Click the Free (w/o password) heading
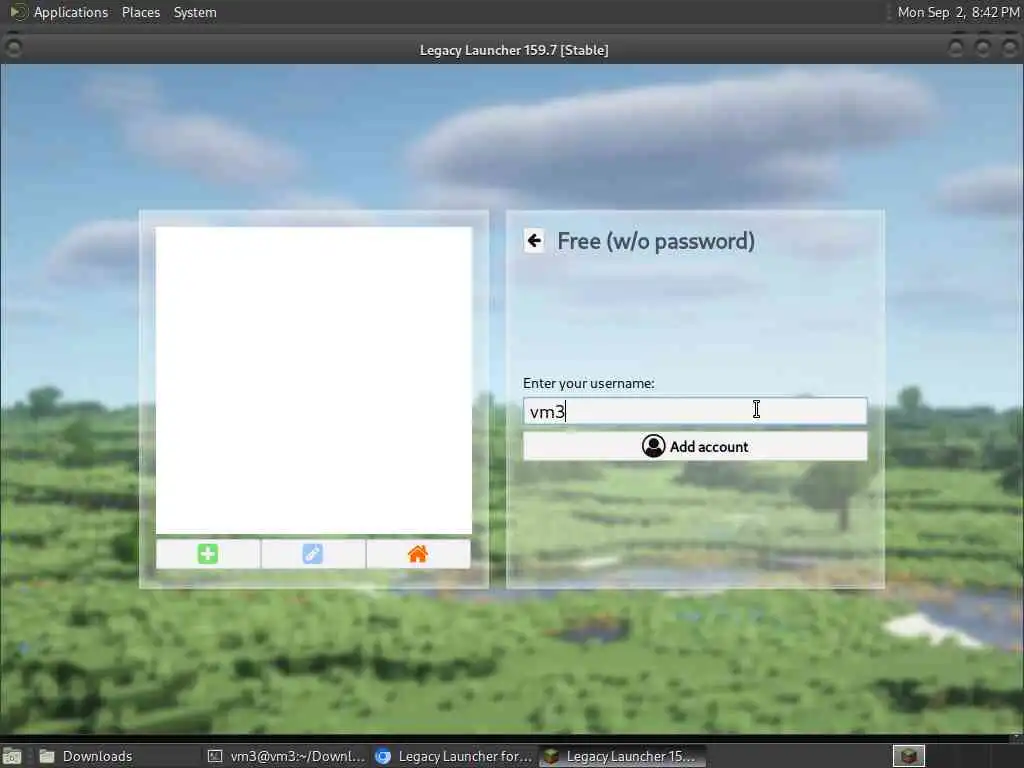The height and width of the screenshot is (768, 1024). click(656, 242)
